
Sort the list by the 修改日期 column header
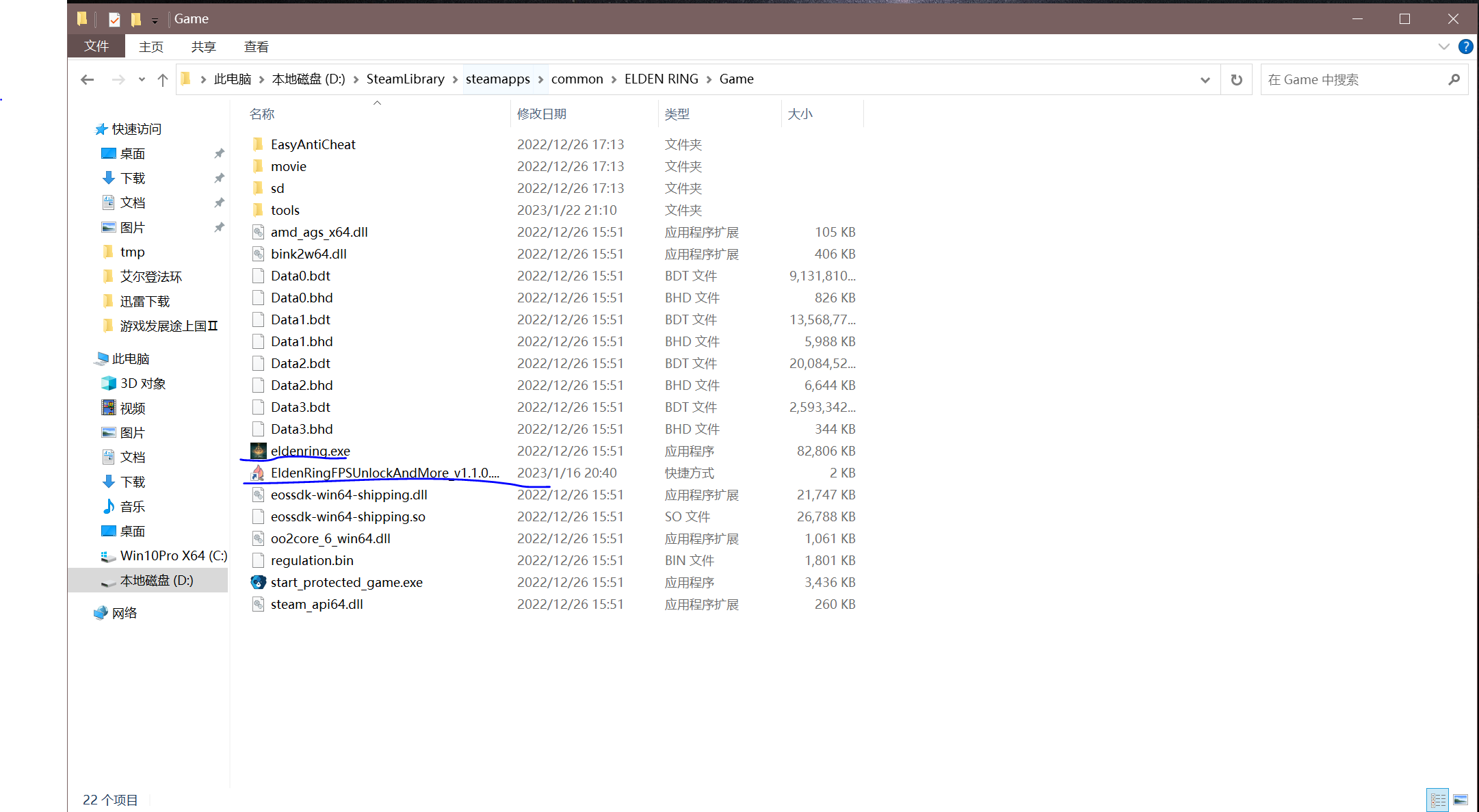point(541,114)
